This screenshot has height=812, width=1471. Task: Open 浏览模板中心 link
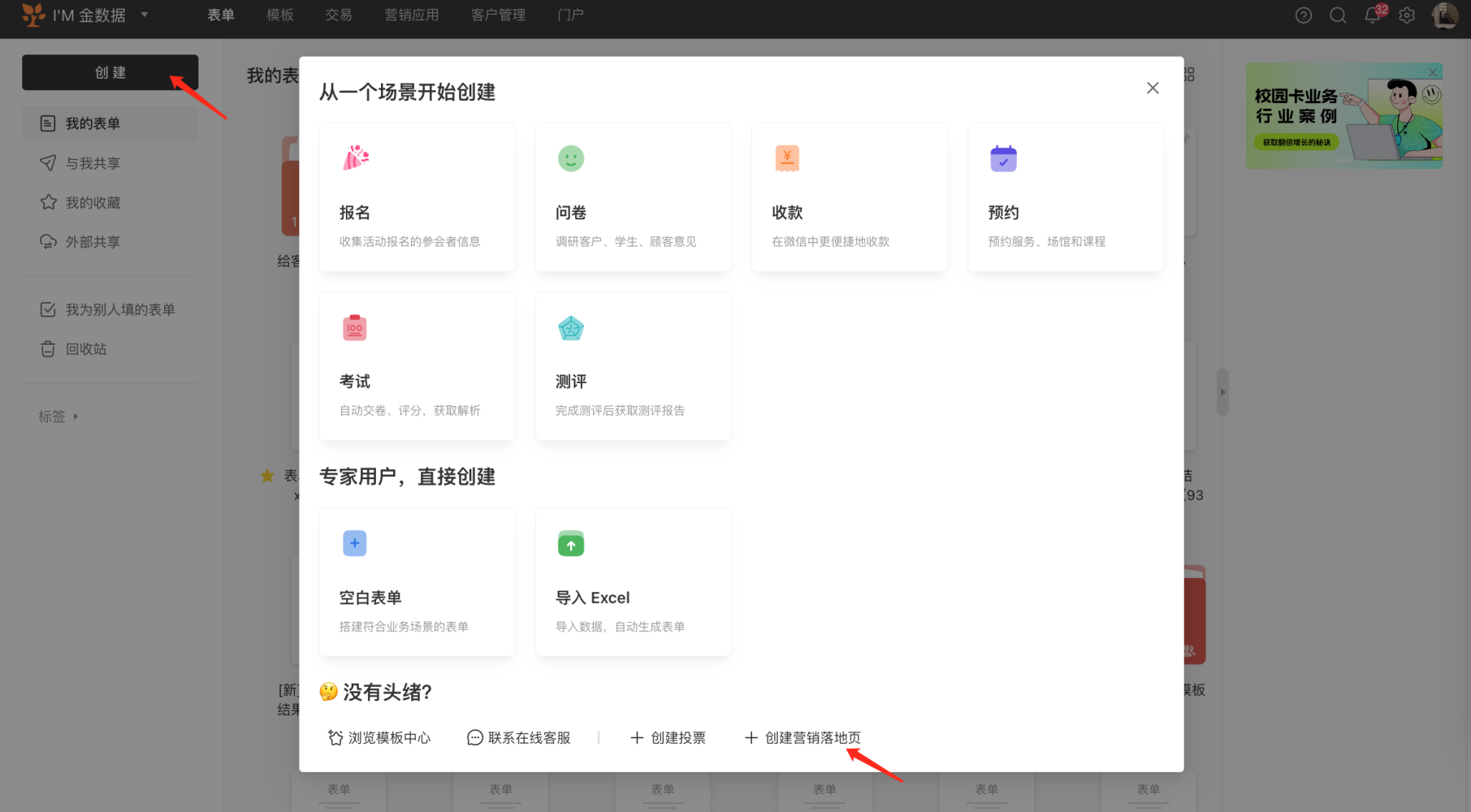click(379, 737)
